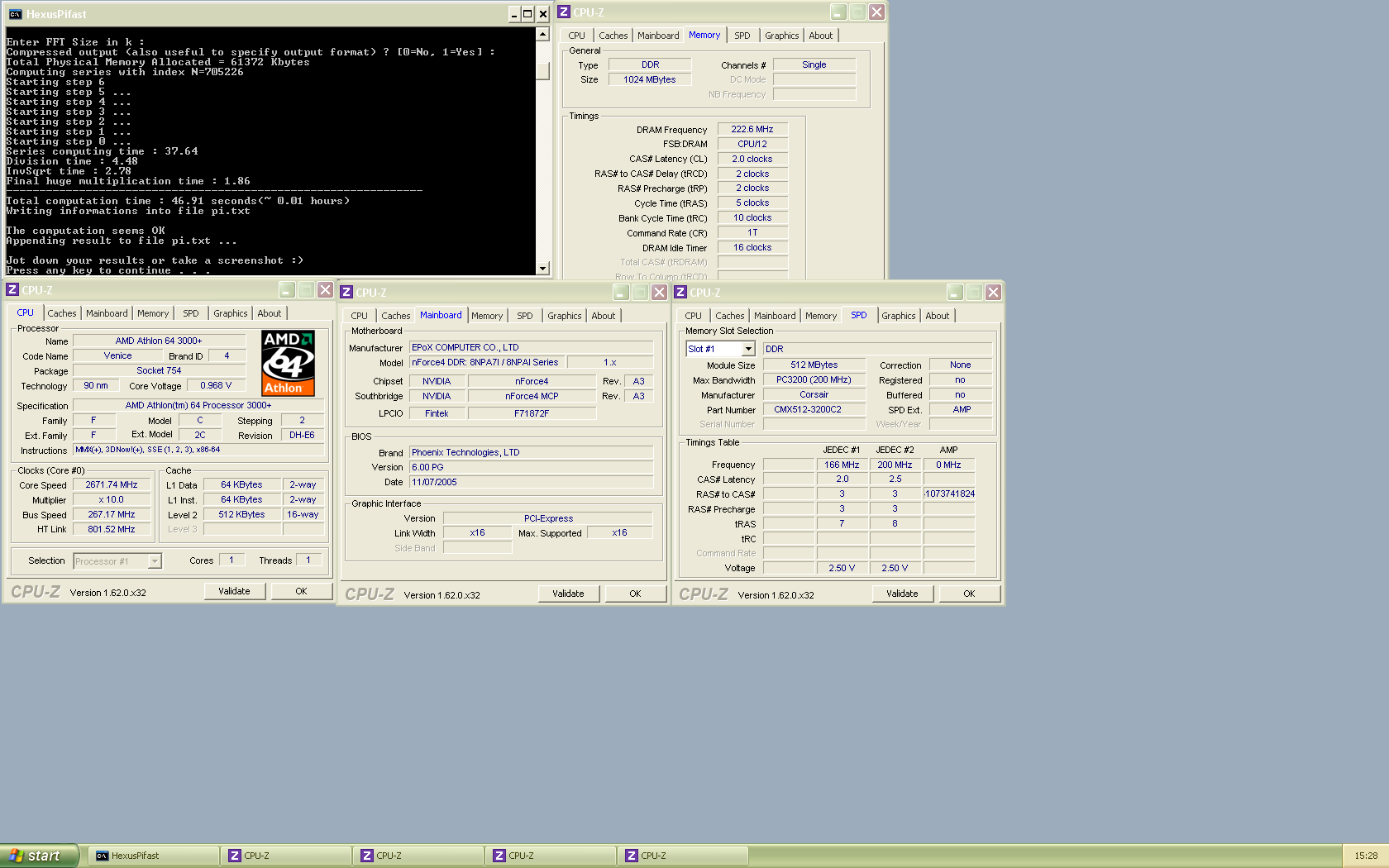Go to About tab in the SPD window
1389x868 pixels.
938,316
